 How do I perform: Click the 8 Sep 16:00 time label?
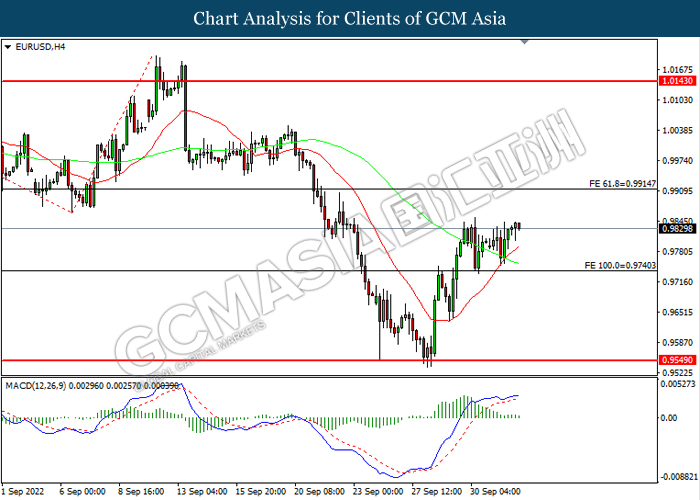(x=141, y=492)
